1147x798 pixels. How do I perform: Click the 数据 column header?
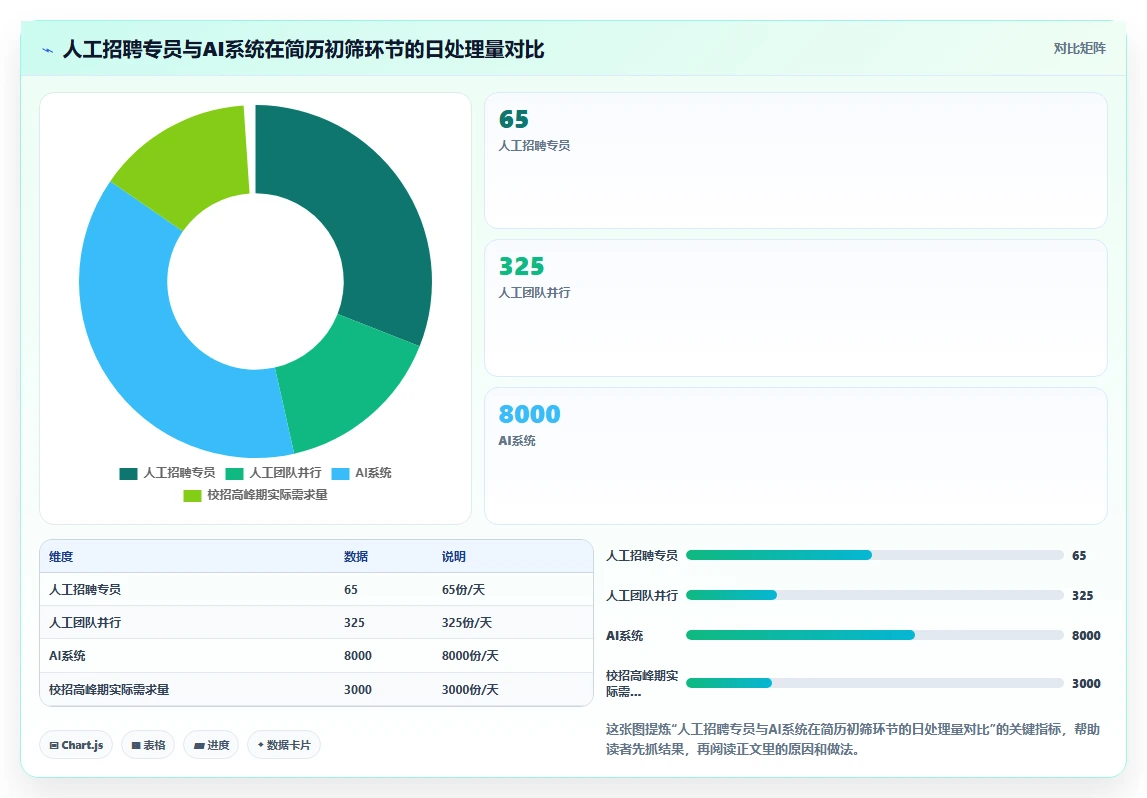[356, 557]
